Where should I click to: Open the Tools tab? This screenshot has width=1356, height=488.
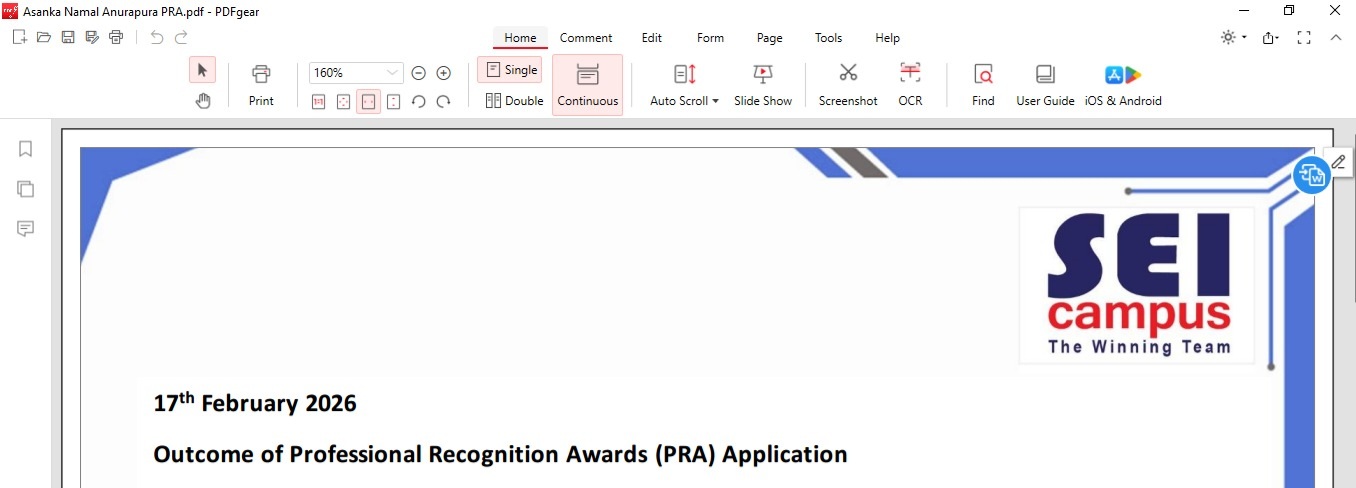(828, 38)
